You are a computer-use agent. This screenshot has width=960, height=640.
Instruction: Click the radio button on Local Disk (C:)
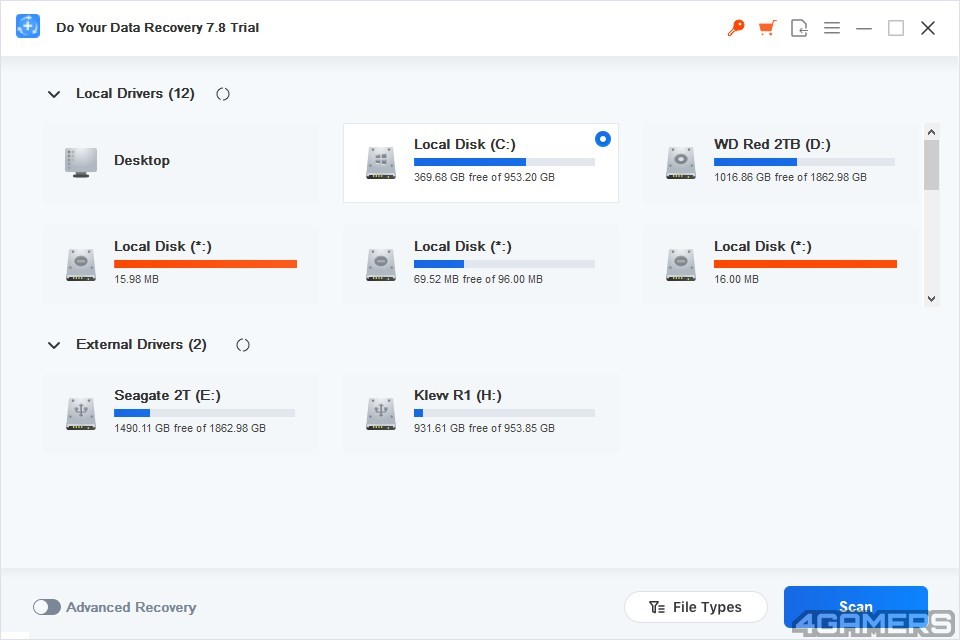602,139
